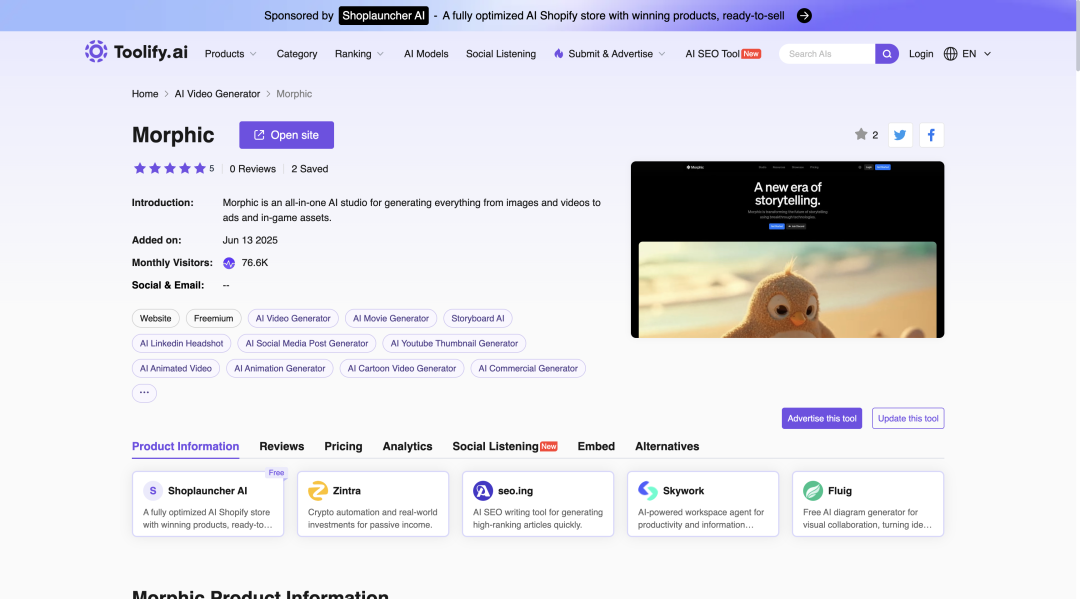
Task: Click the 76.6K visitors value
Action: click(x=255, y=263)
